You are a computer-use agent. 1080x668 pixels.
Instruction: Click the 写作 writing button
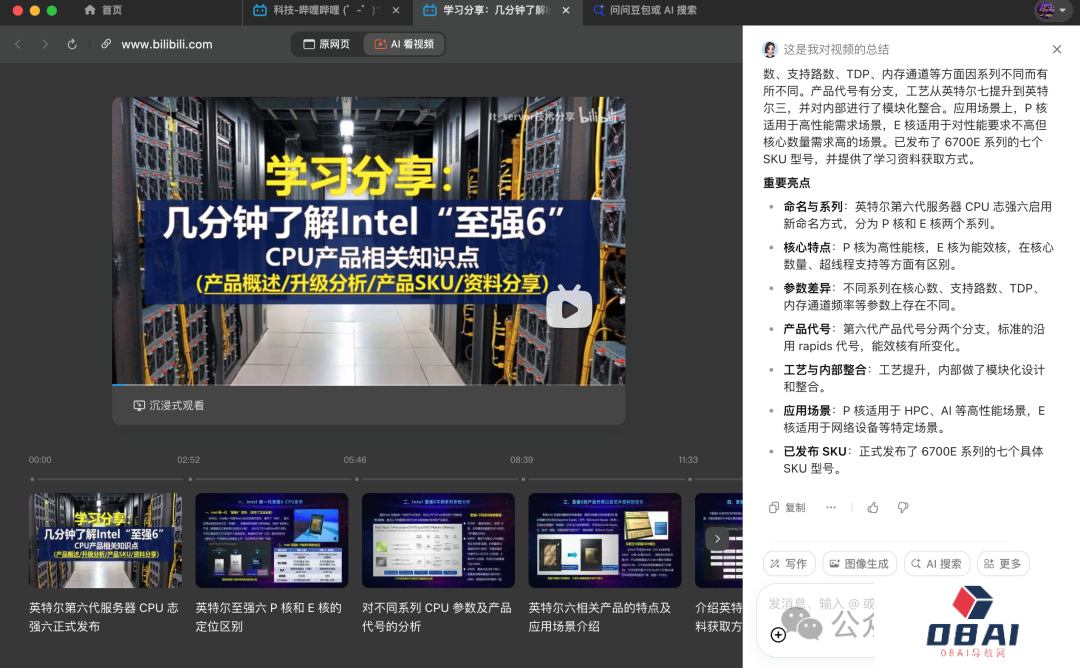(x=788, y=563)
